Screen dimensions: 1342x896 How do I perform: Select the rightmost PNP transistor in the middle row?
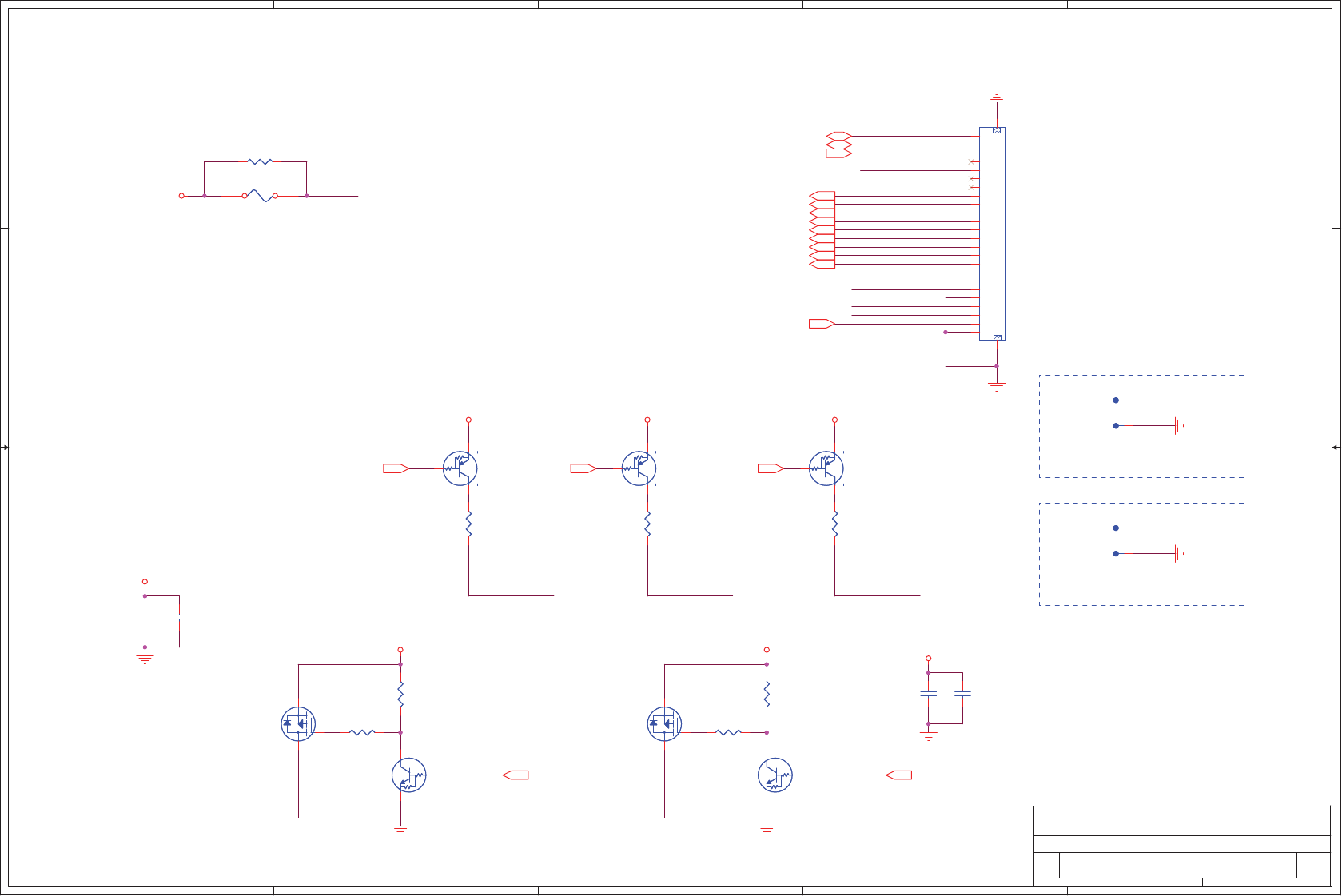[826, 468]
